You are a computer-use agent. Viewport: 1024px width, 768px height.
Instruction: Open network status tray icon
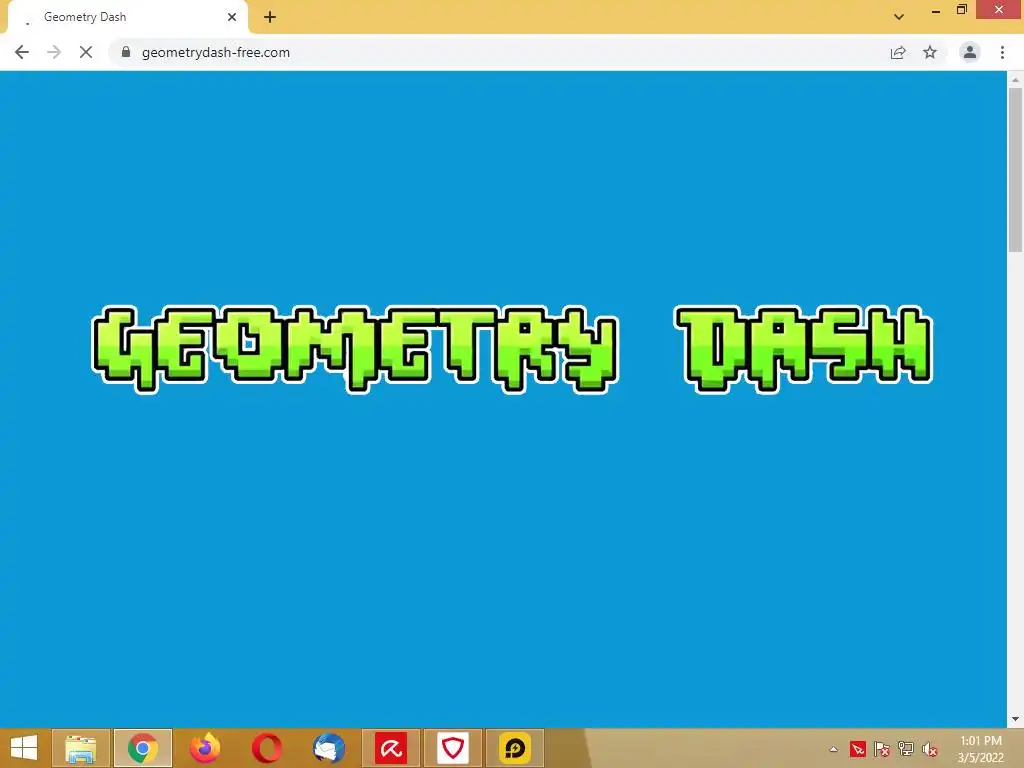(x=906, y=749)
